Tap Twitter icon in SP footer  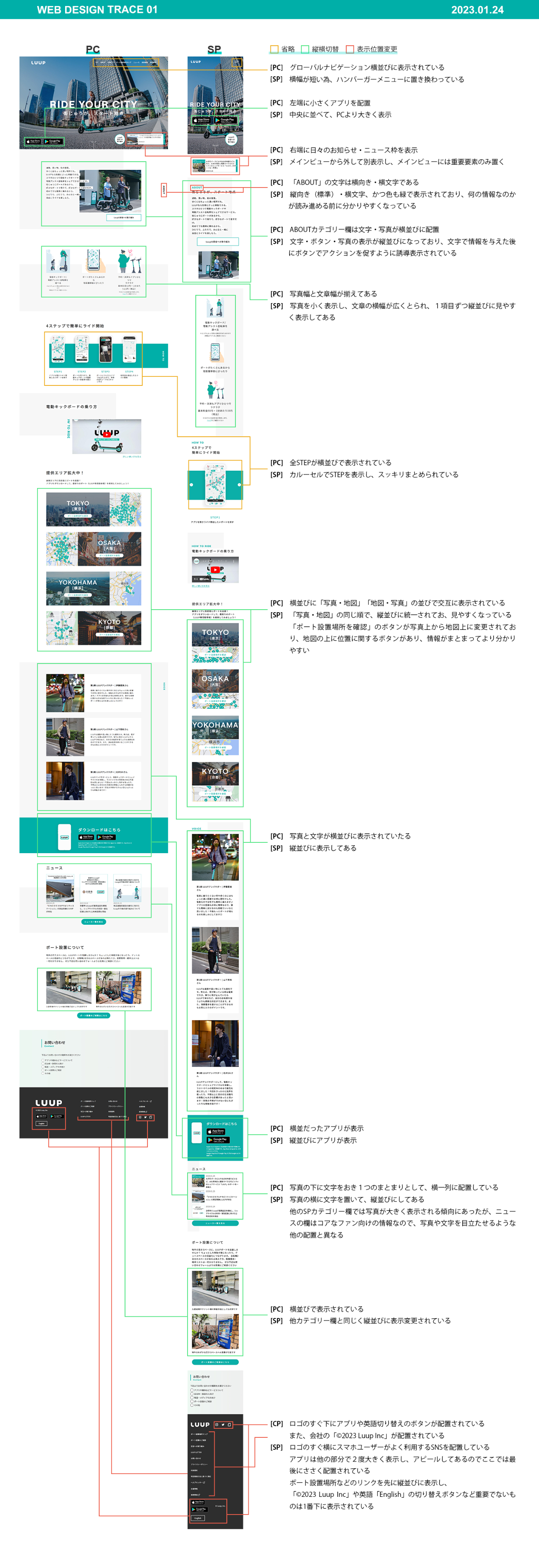click(223, 1425)
